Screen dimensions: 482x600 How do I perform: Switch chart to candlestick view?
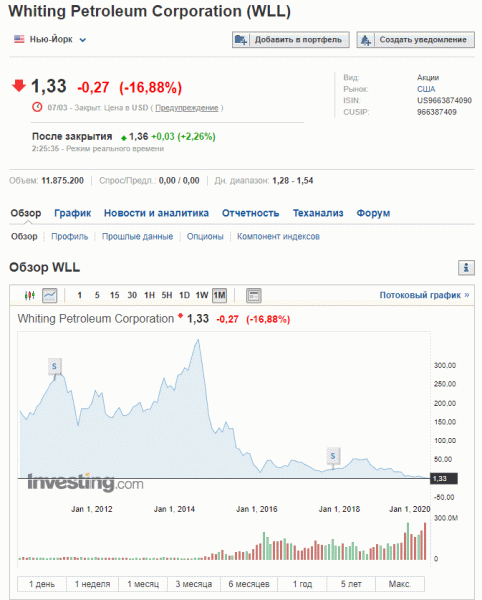tap(29, 295)
